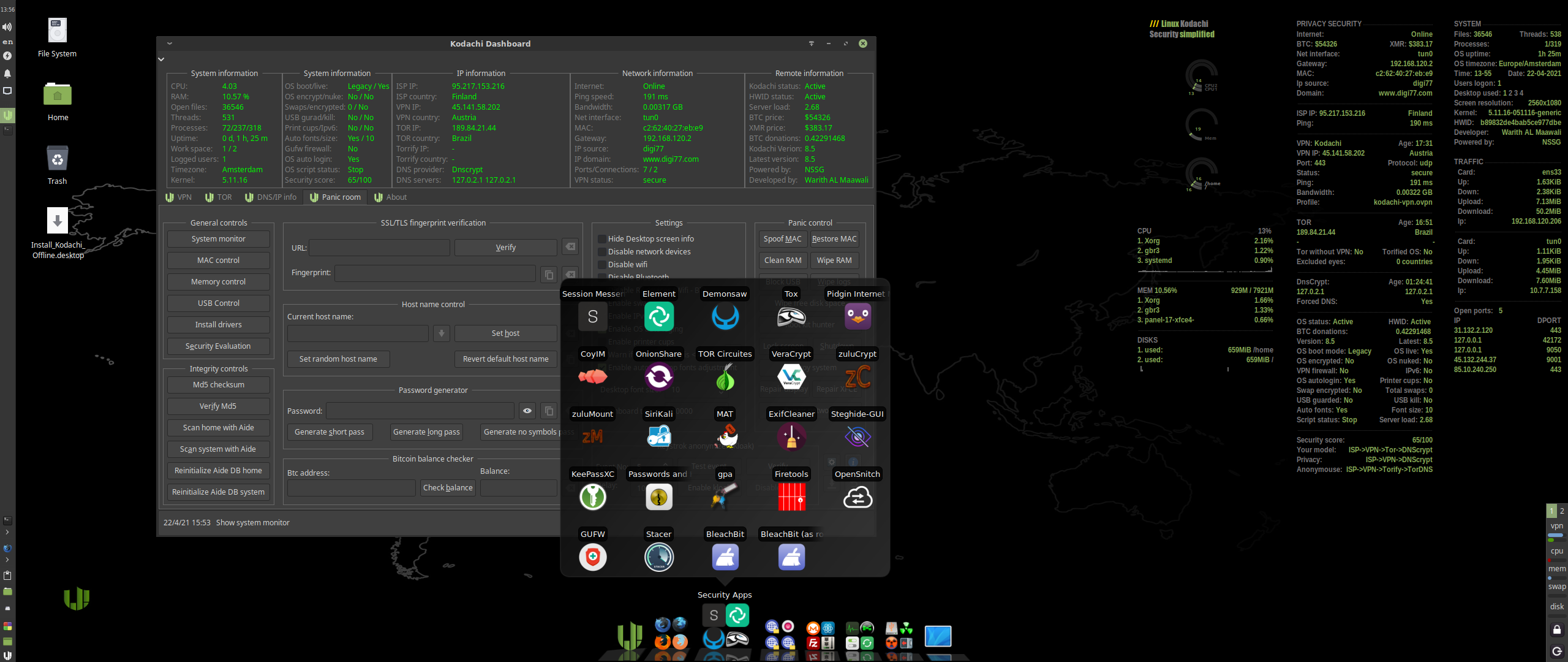The image size is (1568, 662).
Task: Click the lock screen icon in right panel
Action: (x=1557, y=630)
